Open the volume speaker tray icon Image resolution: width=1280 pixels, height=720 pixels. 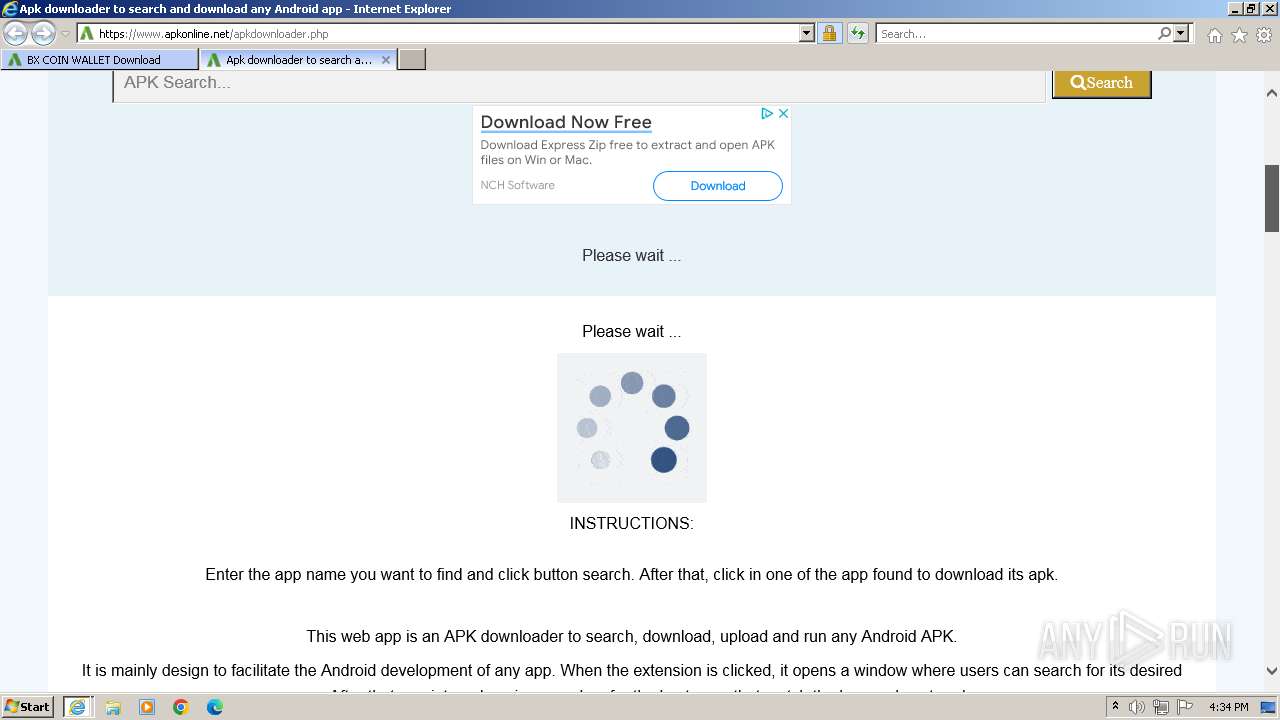[1137, 707]
